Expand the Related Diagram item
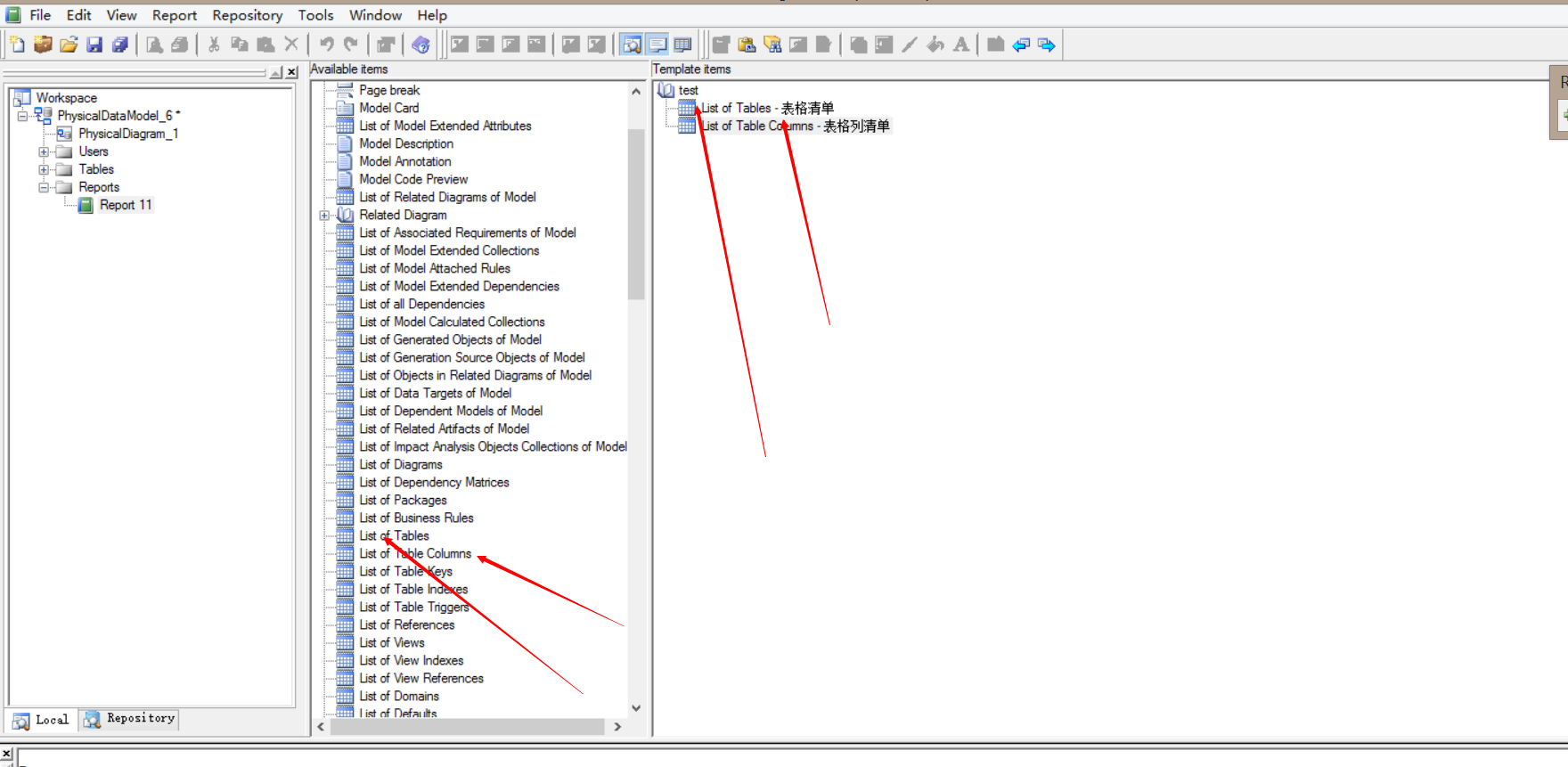 point(324,215)
